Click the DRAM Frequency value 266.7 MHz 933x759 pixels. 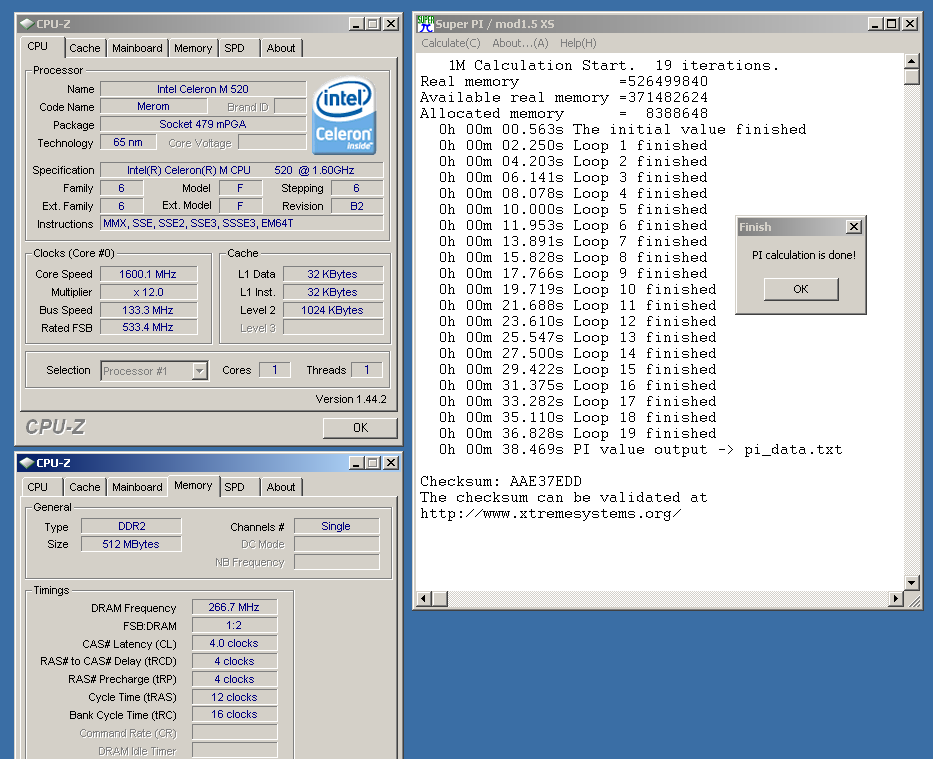pyautogui.click(x=234, y=607)
